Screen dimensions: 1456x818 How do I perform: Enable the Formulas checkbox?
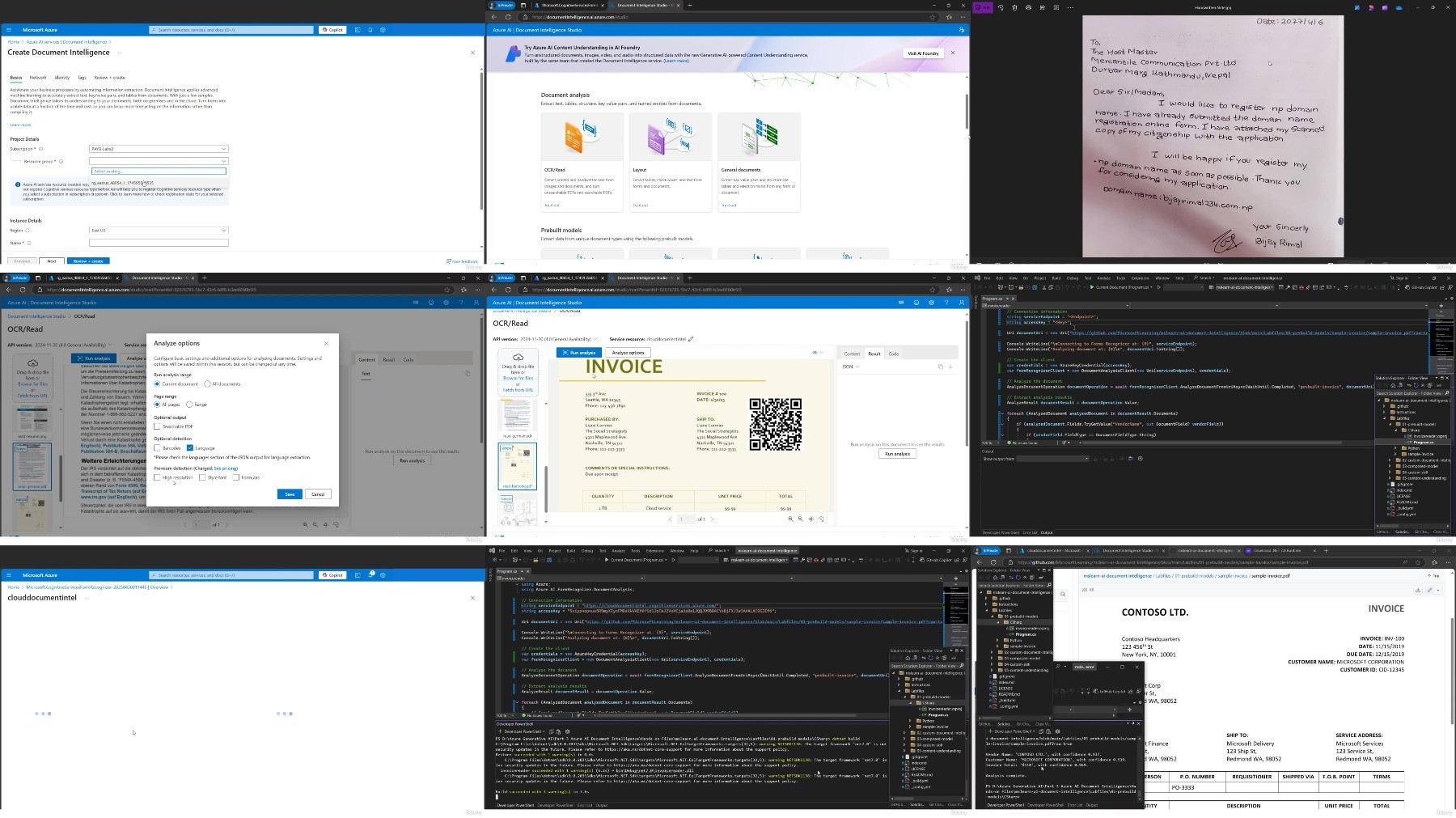click(235, 477)
